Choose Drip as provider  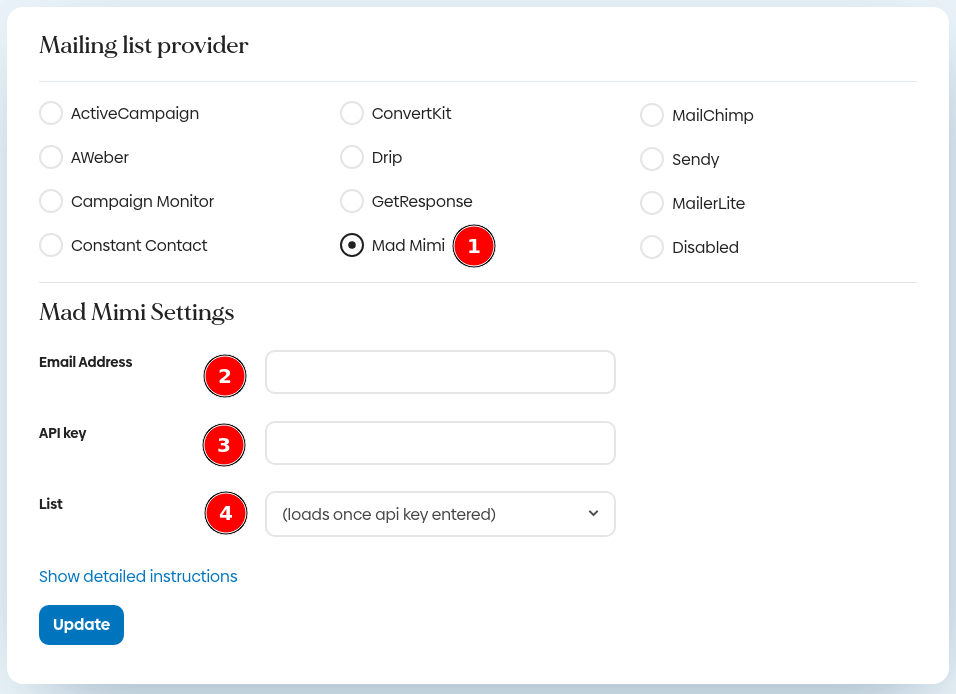pos(352,157)
